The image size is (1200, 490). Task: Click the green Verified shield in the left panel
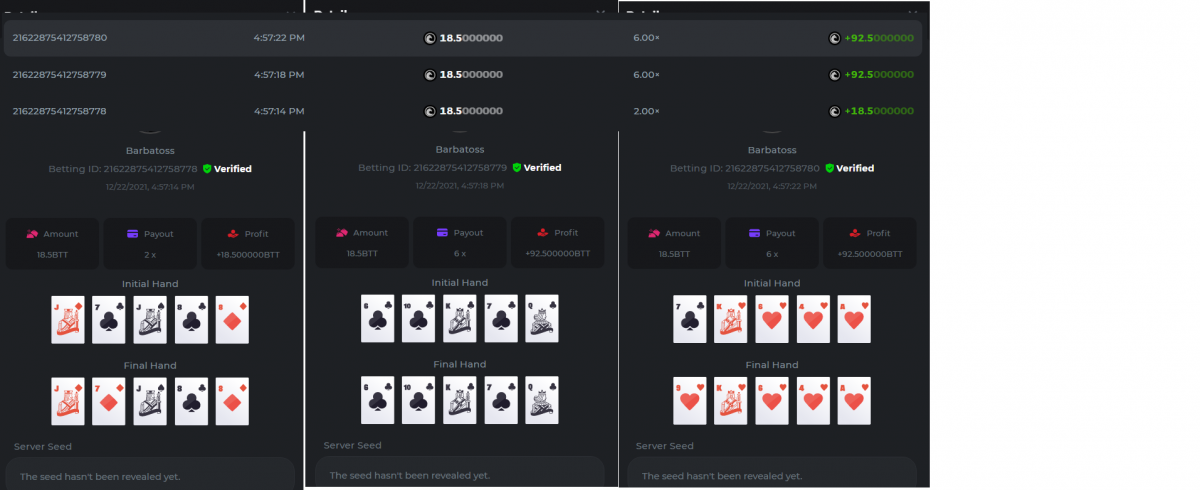207,169
